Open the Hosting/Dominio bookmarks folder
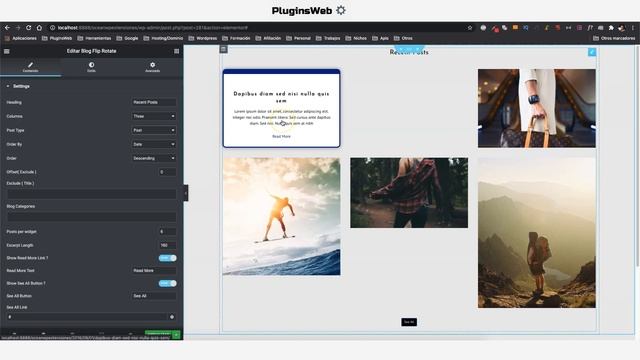This screenshot has height=360, width=640. [x=163, y=38]
